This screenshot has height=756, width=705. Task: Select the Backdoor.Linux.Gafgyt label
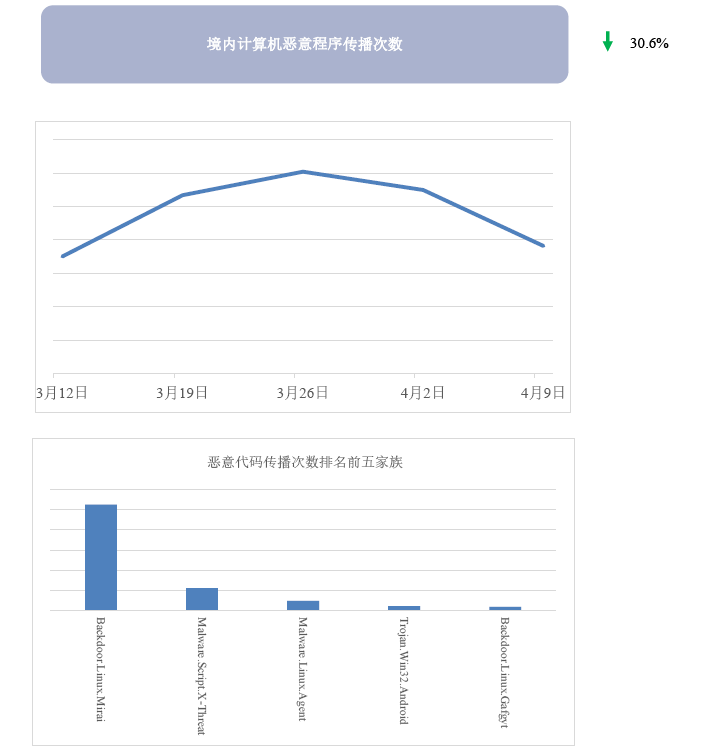click(x=504, y=672)
